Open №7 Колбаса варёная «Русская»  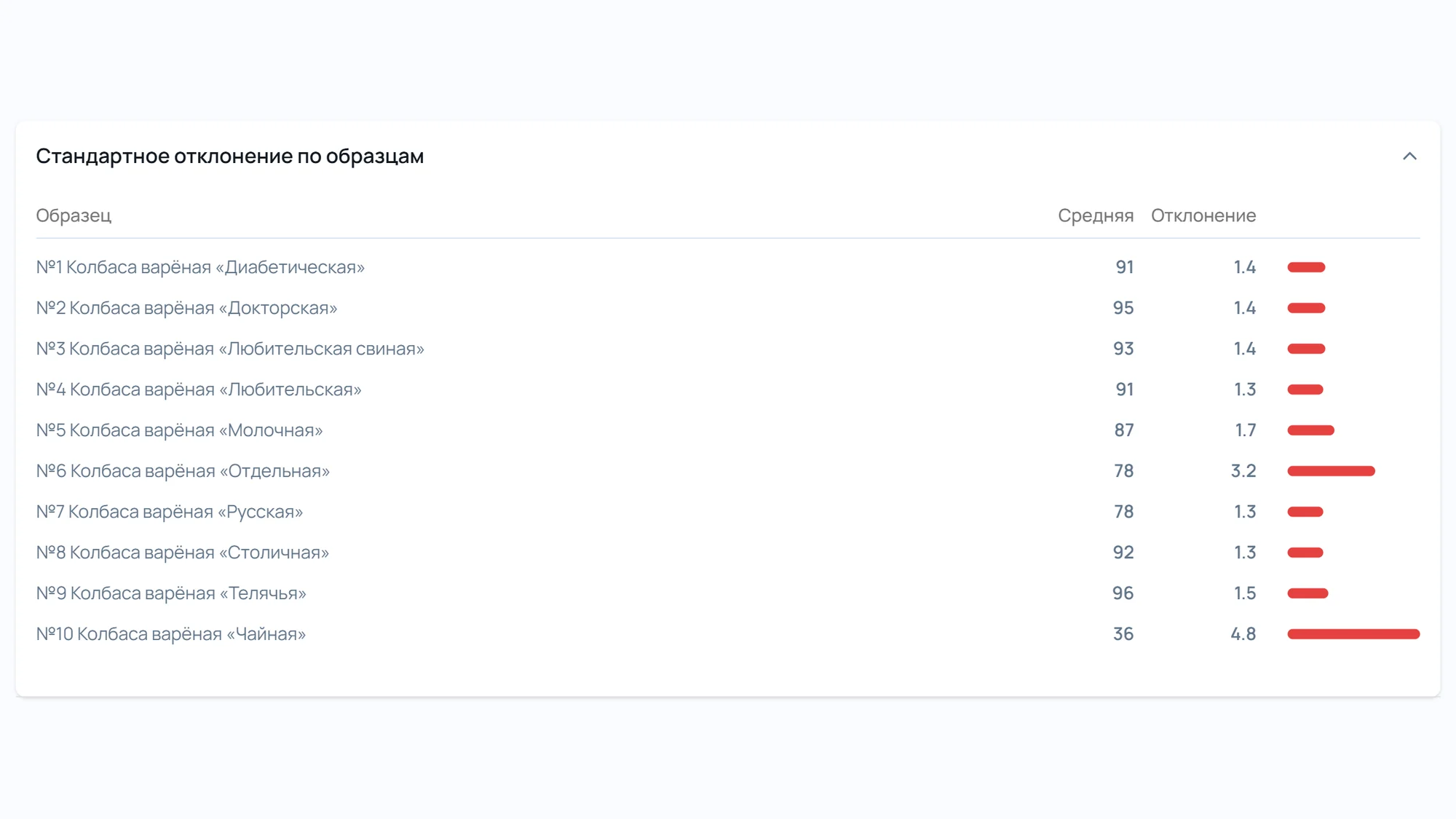point(728,512)
